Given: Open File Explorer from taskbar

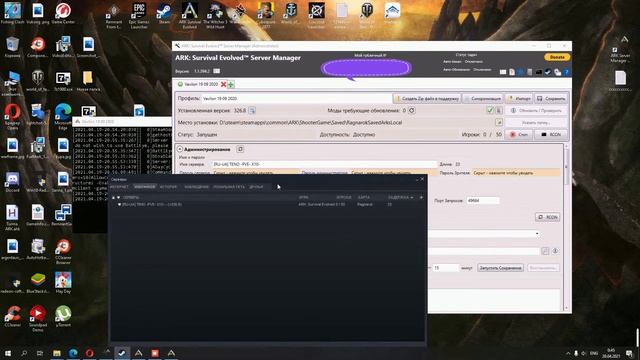Looking at the screenshot, I should pyautogui.click(x=57, y=353).
